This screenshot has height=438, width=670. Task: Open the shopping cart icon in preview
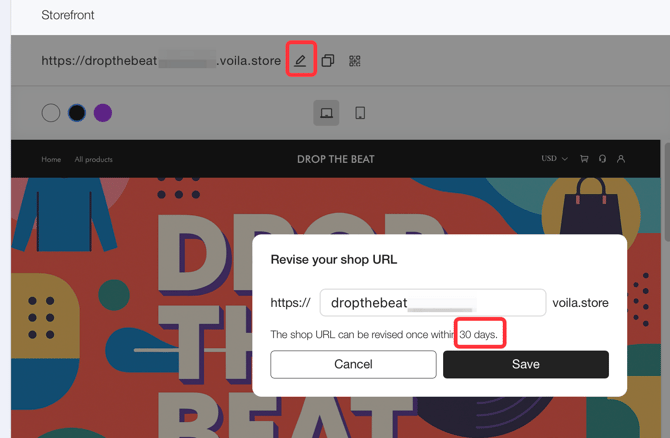coord(584,159)
